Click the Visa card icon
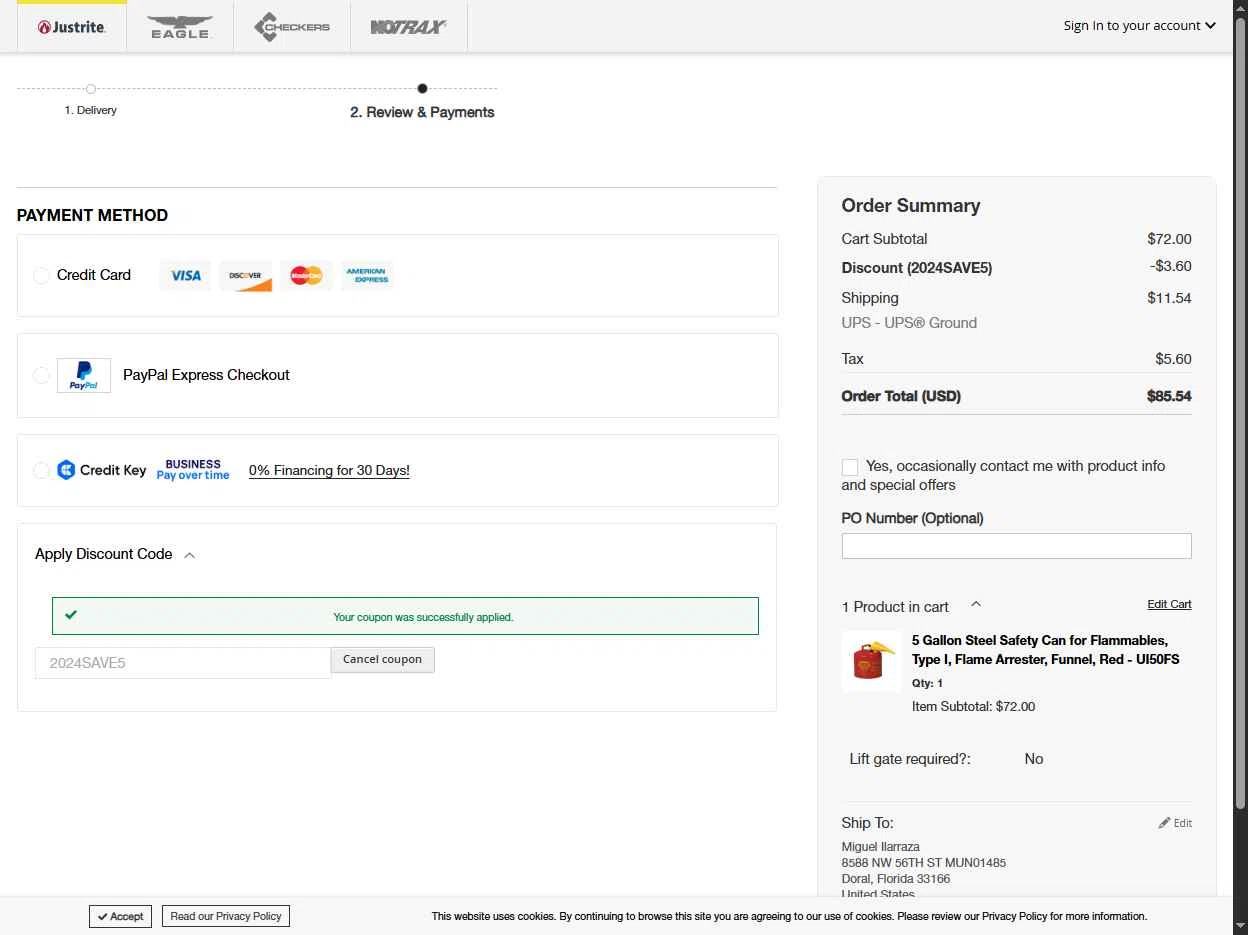 click(185, 275)
